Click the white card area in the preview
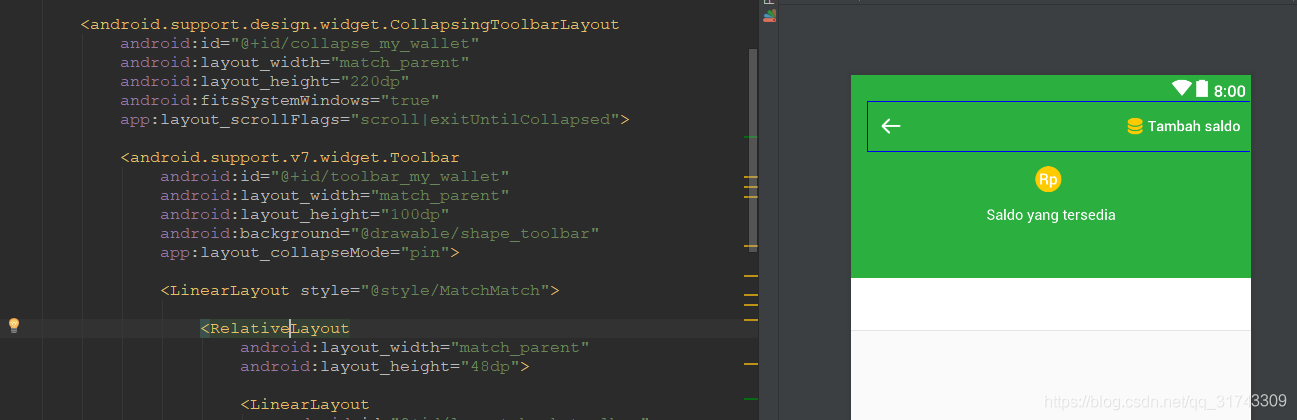This screenshot has width=1297, height=420. pos(1051,304)
